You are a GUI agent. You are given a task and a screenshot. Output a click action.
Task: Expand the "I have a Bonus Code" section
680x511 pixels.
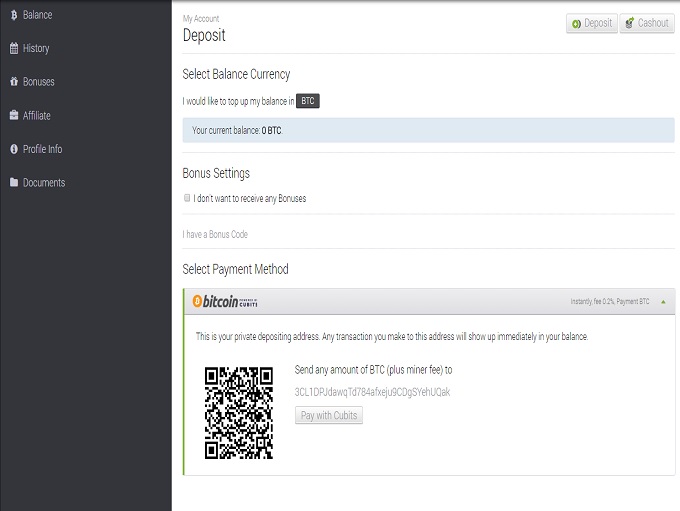(x=215, y=234)
